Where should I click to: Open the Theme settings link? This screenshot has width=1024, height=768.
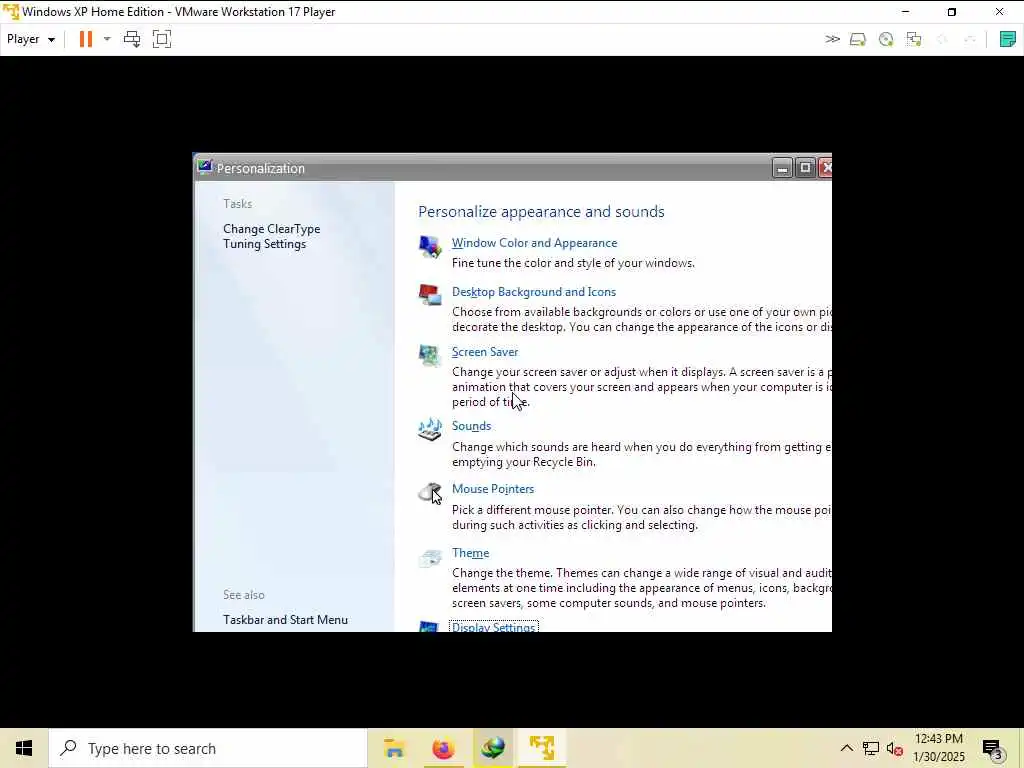click(470, 553)
